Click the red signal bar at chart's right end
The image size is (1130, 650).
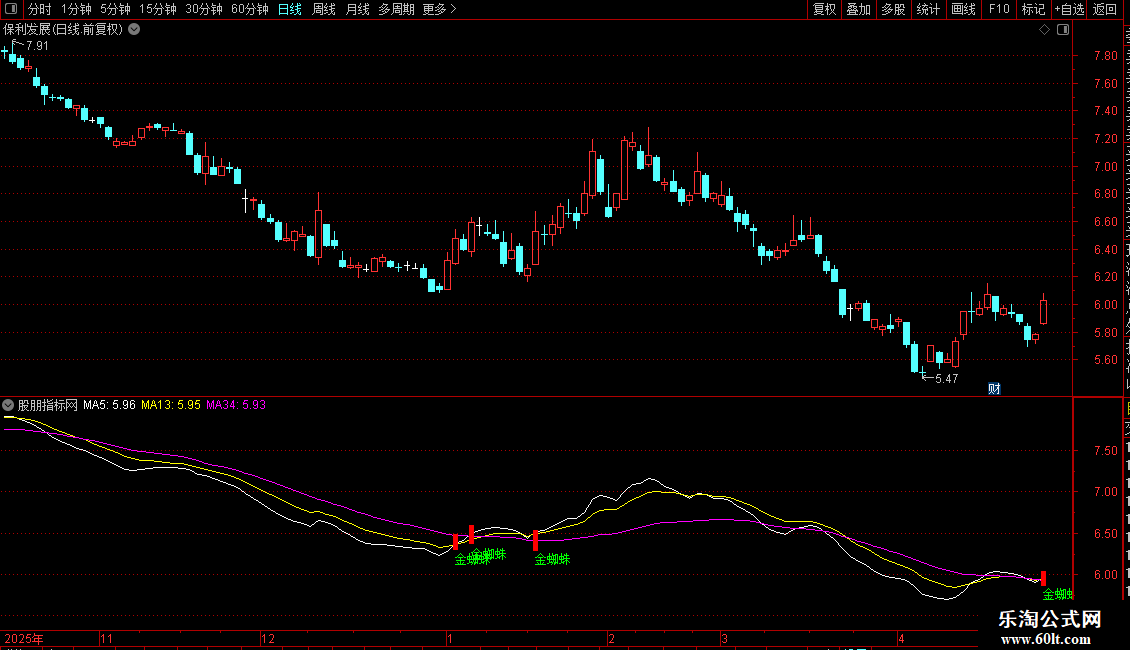[1043, 578]
